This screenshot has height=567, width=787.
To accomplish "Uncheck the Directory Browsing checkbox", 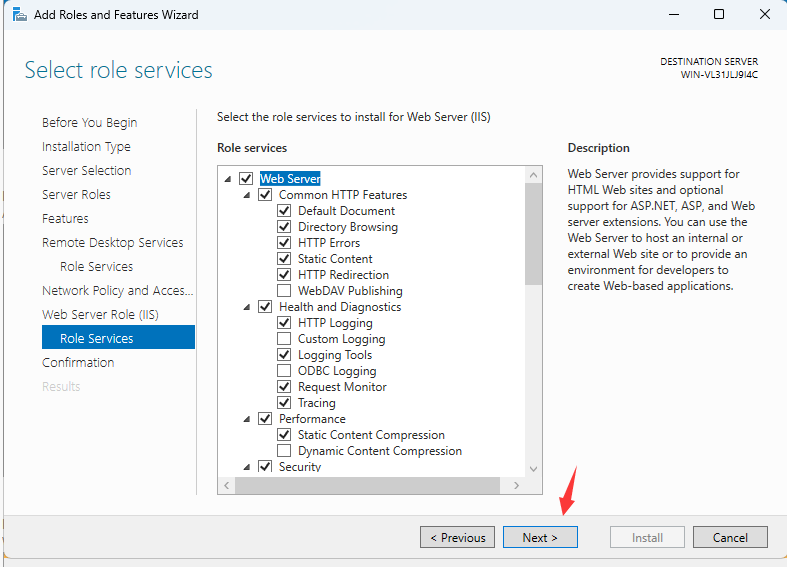I will click(284, 227).
